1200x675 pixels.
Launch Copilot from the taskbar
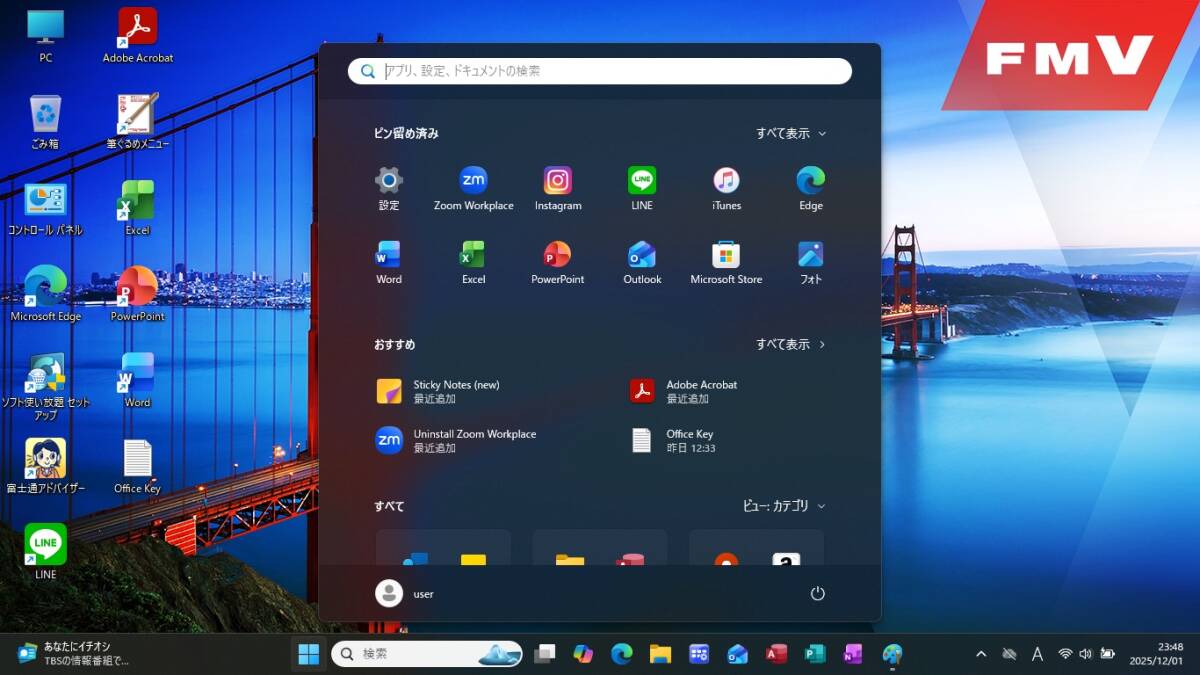point(583,654)
